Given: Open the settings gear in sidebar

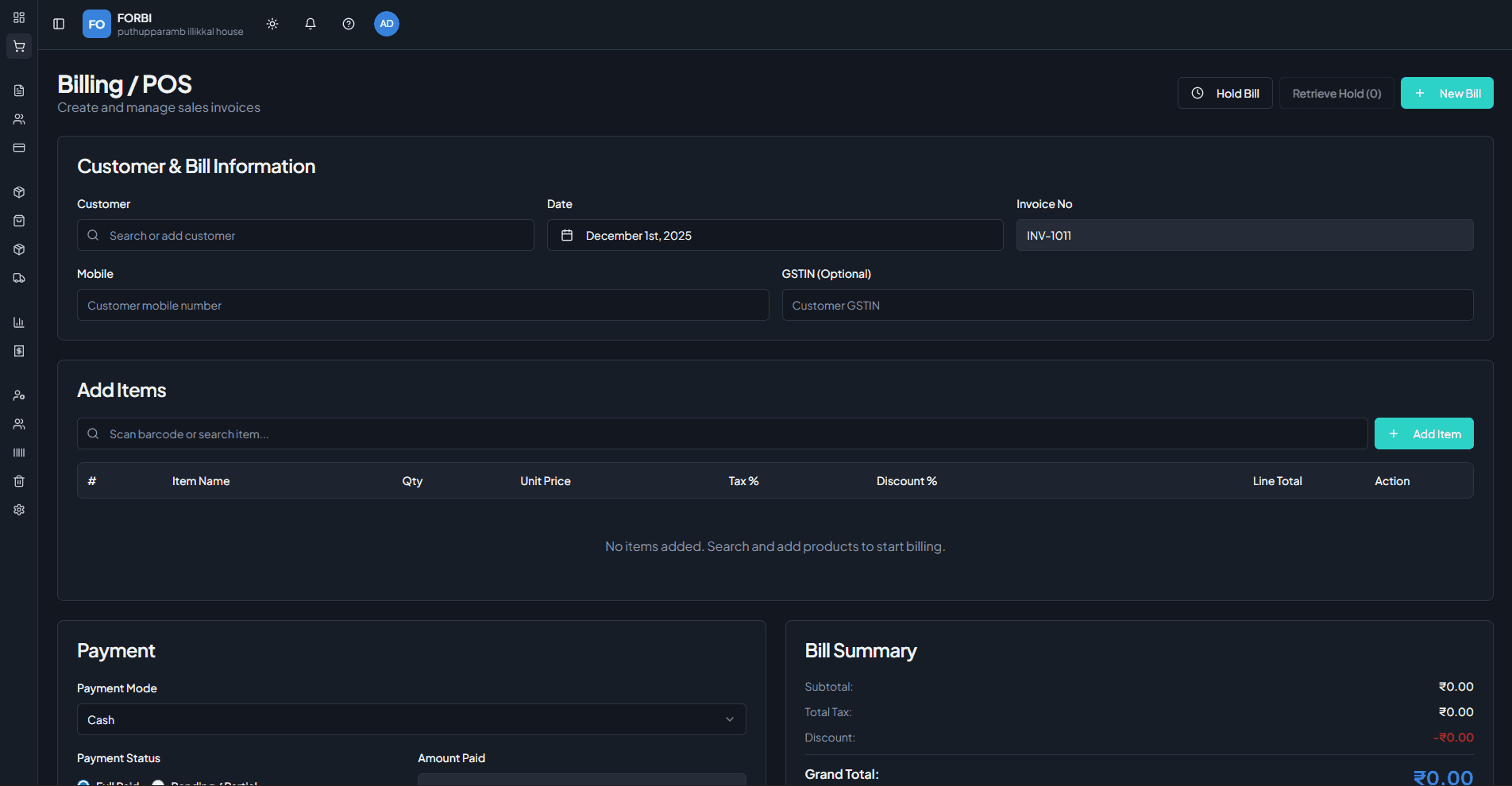Looking at the screenshot, I should pyautogui.click(x=19, y=510).
